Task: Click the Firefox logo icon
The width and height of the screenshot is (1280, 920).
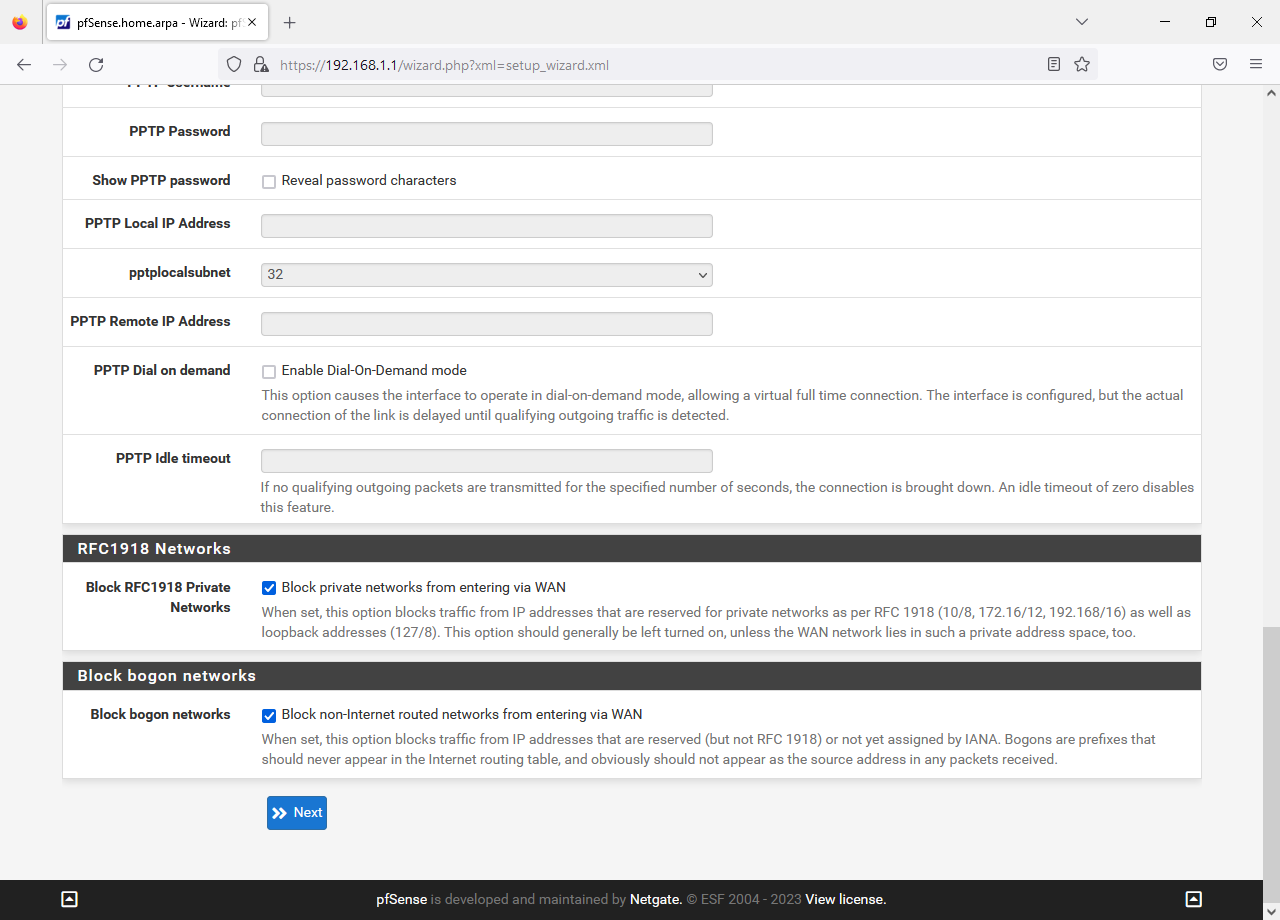Action: [x=20, y=22]
